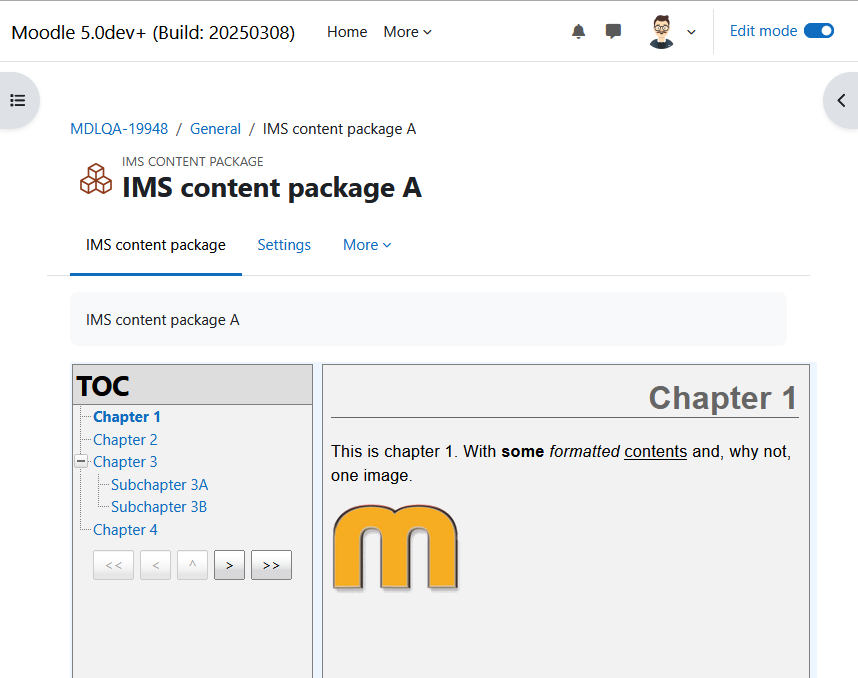858x678 pixels.
Task: Open the More menu in top navigation
Action: 408,32
